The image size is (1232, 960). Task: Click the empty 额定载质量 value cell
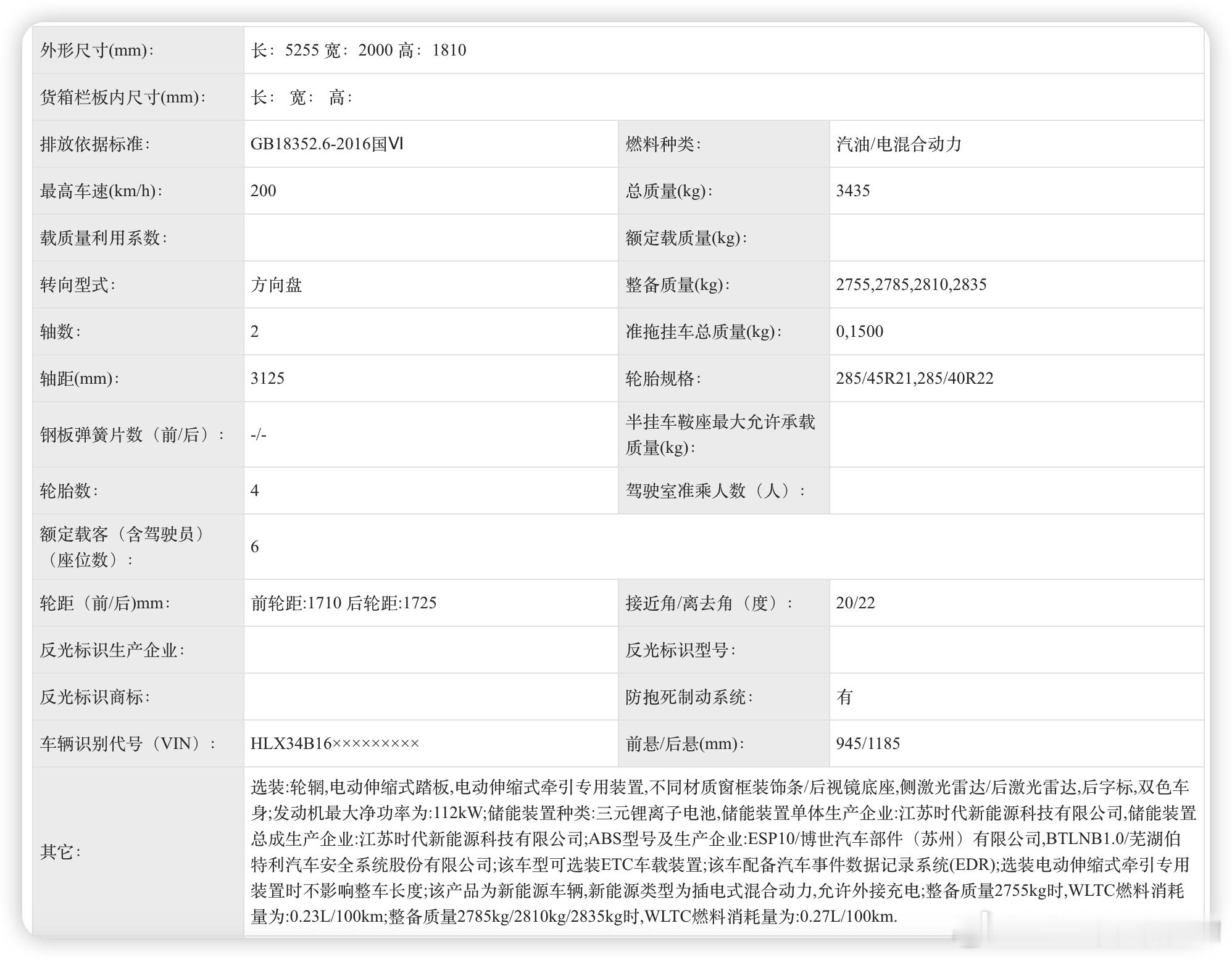click(x=1015, y=238)
